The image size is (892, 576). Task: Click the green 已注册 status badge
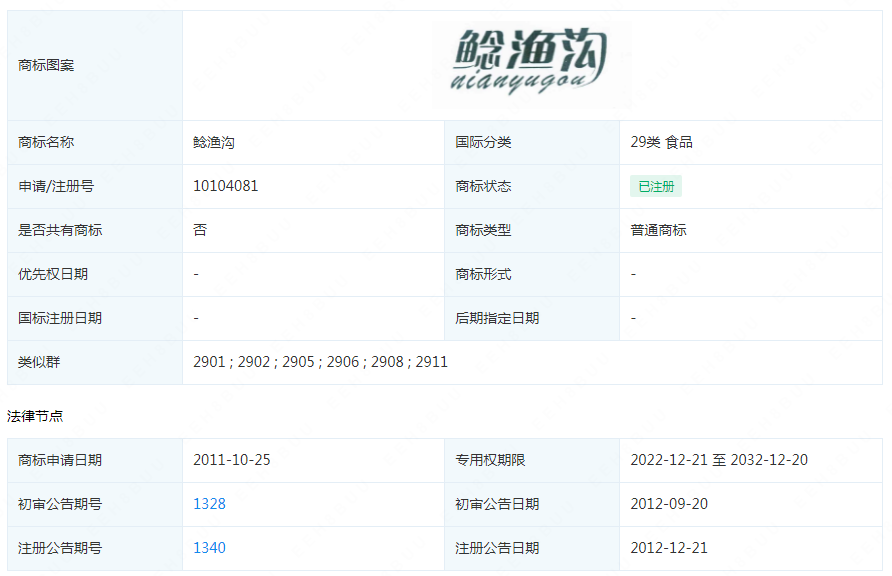click(656, 187)
